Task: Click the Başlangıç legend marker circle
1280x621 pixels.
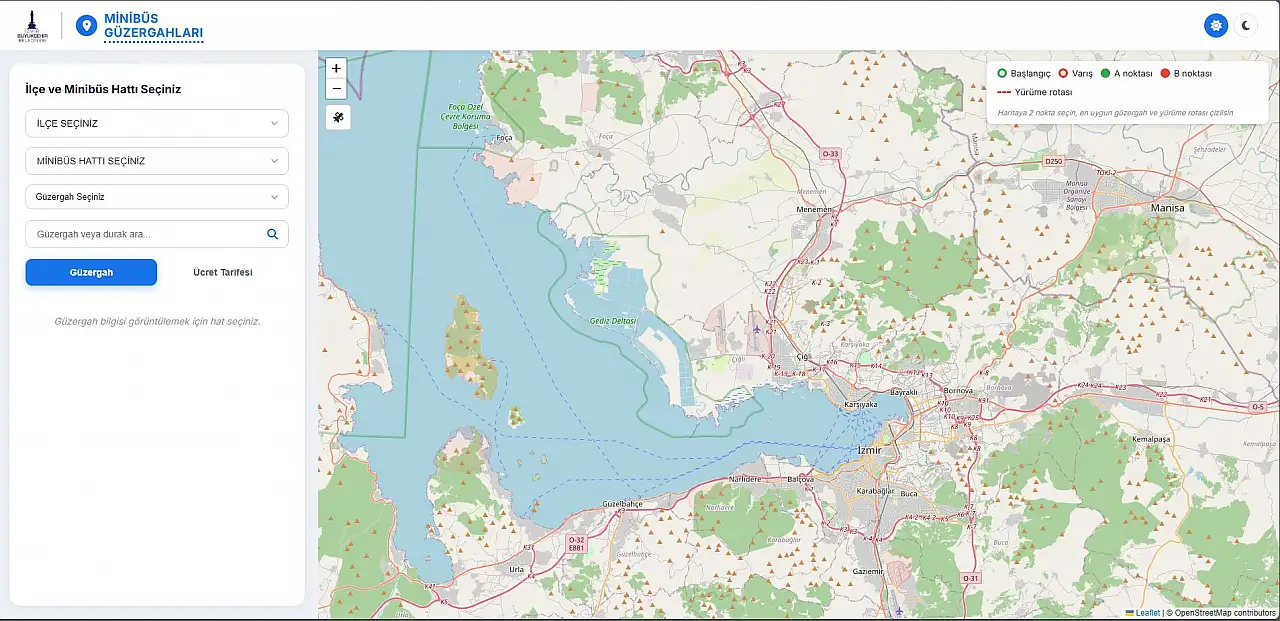Action: point(1003,74)
